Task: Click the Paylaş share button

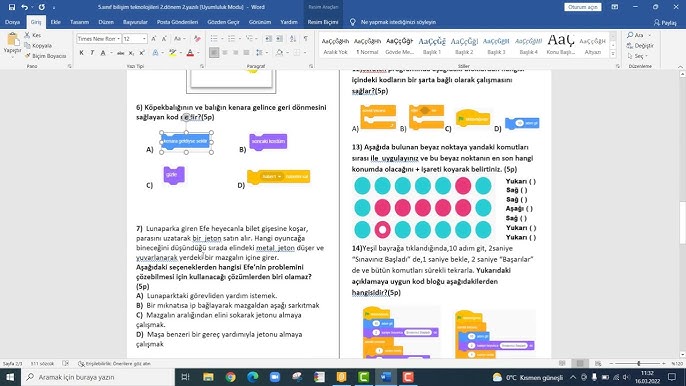Action: (x=665, y=22)
